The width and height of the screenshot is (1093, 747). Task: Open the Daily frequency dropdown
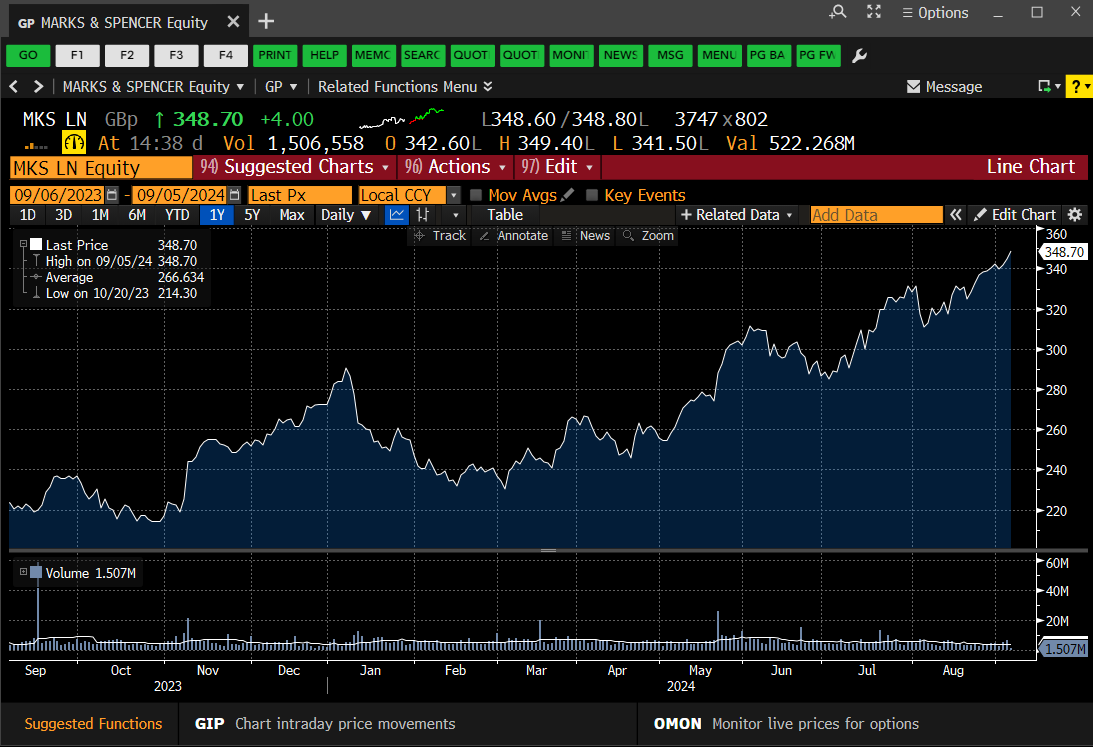click(x=346, y=214)
